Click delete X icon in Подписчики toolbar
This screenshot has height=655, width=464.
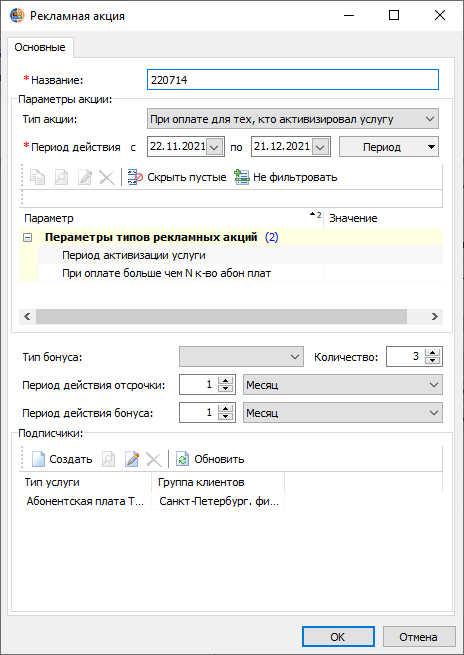154,460
